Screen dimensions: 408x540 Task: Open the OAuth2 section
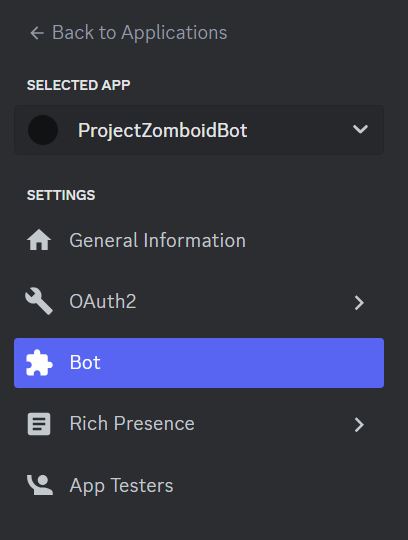tap(103, 301)
